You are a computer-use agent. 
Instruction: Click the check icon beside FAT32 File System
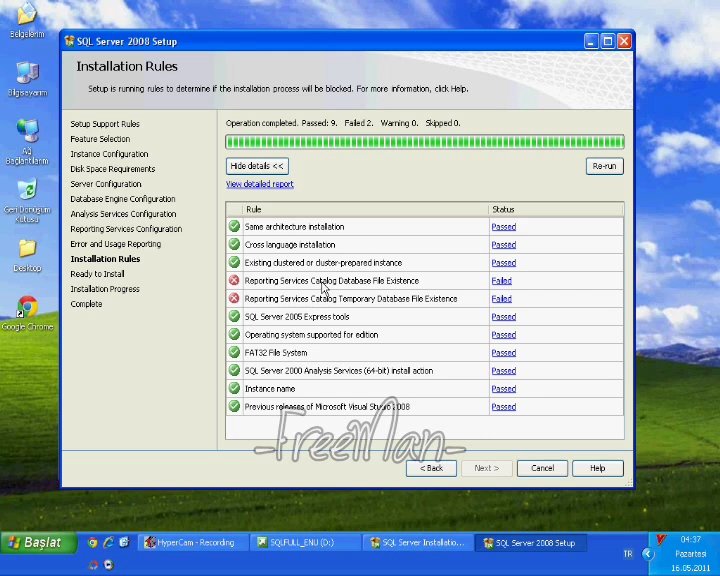234,352
